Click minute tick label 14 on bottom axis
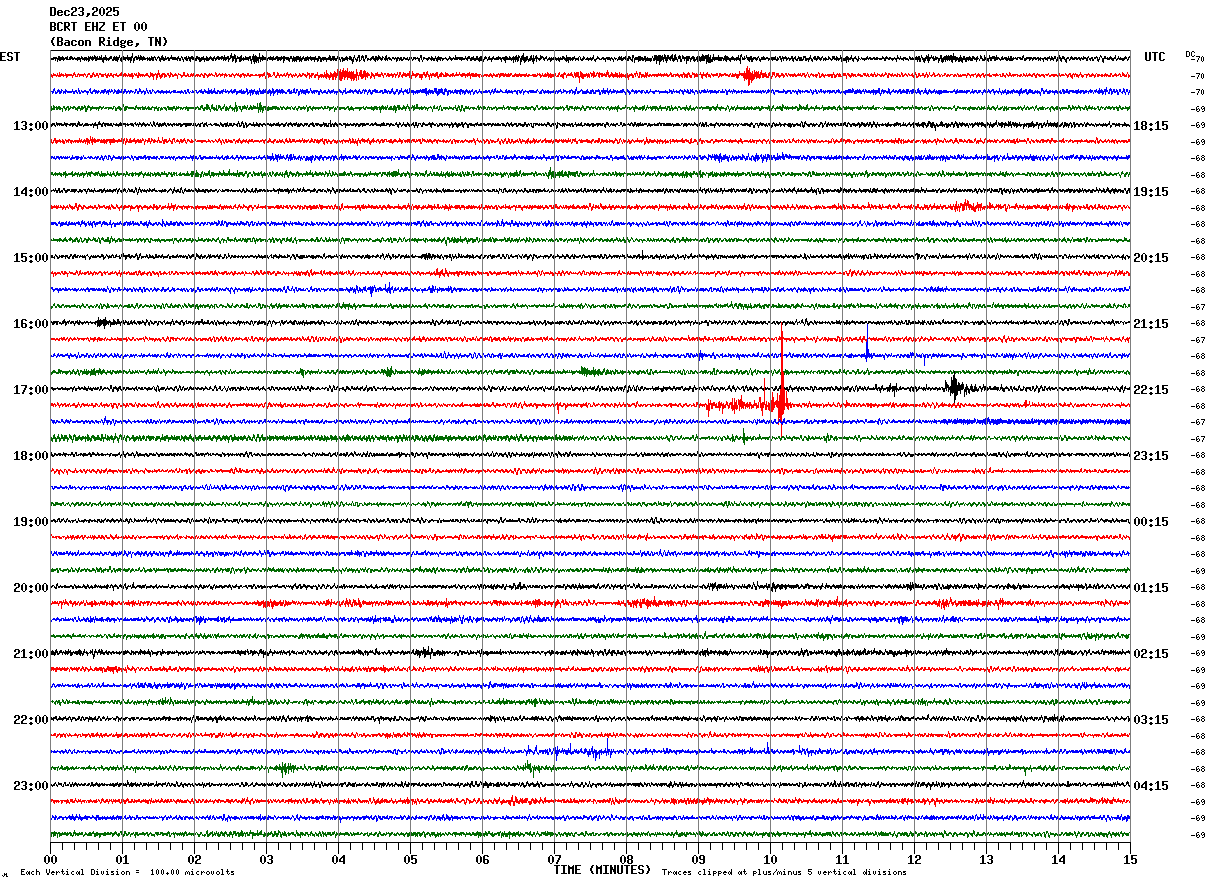Screen dimensions: 1210x886 click(1058, 859)
